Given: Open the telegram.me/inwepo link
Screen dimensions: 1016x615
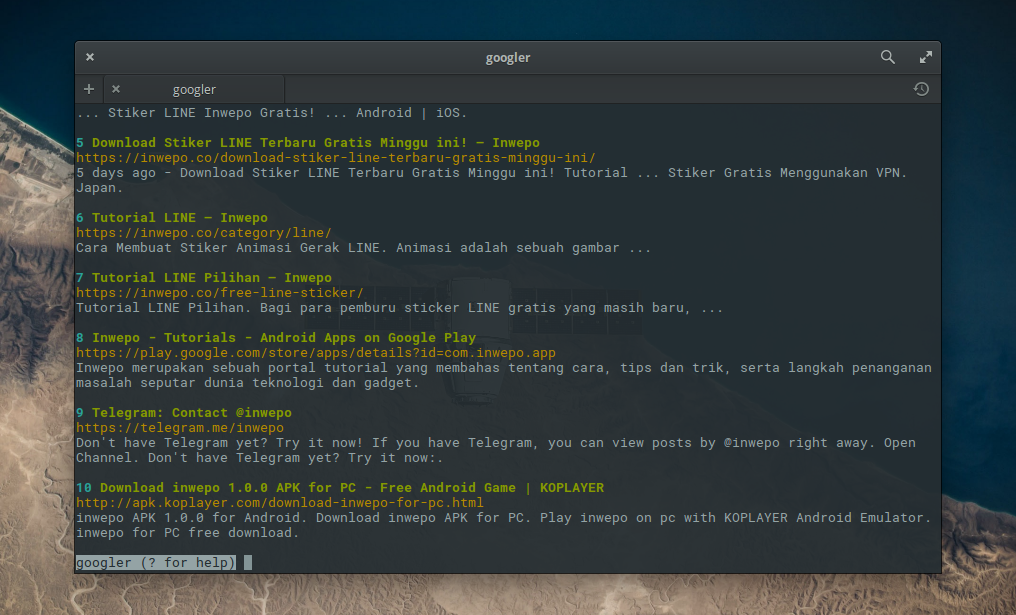Looking at the screenshot, I should tap(179, 428).
